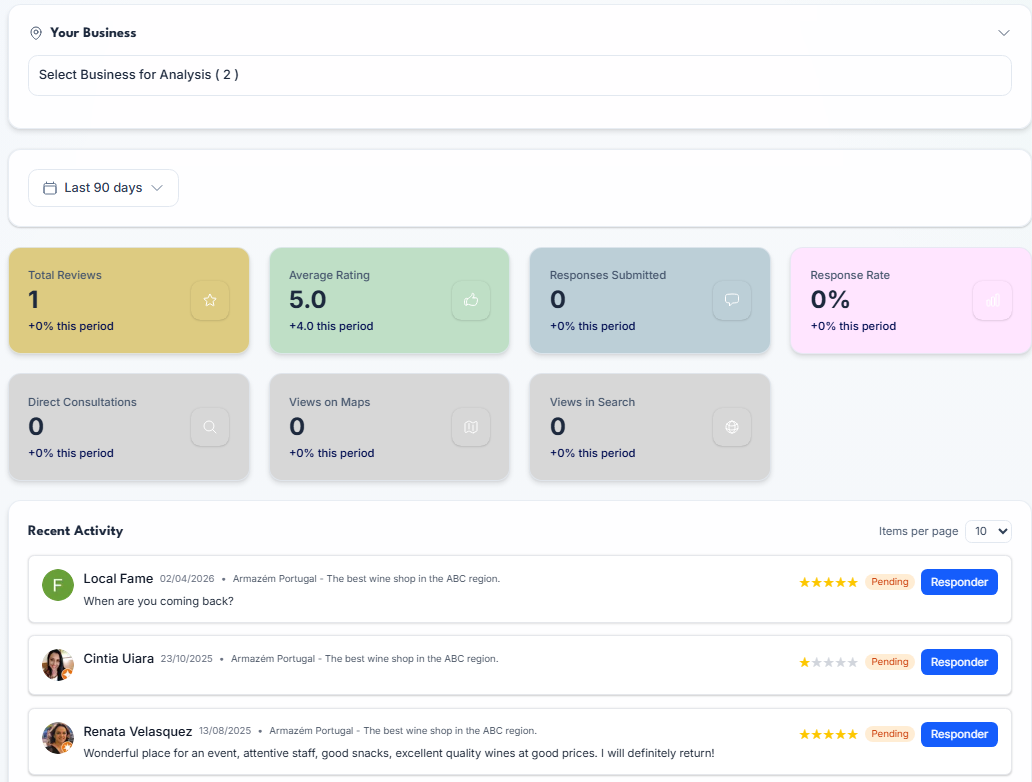
Task: Click the chart icon in Response Rate card
Action: pos(992,300)
